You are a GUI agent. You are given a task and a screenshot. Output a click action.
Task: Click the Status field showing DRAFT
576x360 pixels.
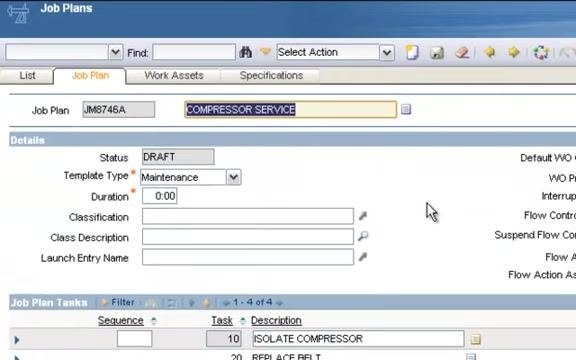click(178, 157)
